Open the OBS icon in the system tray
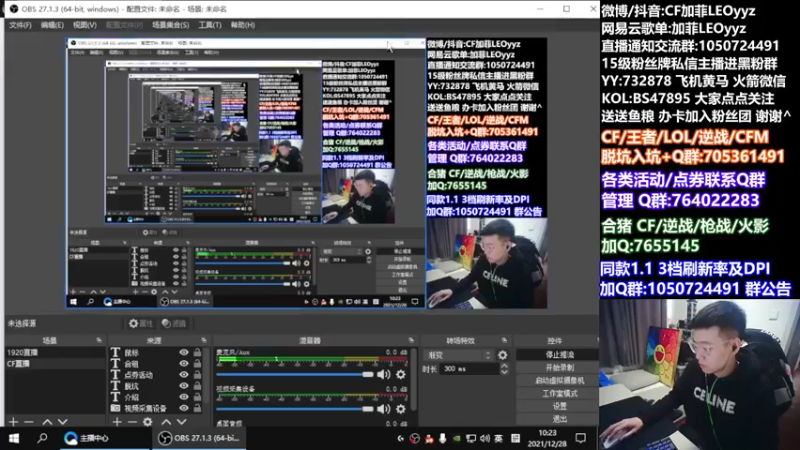 coord(415,438)
